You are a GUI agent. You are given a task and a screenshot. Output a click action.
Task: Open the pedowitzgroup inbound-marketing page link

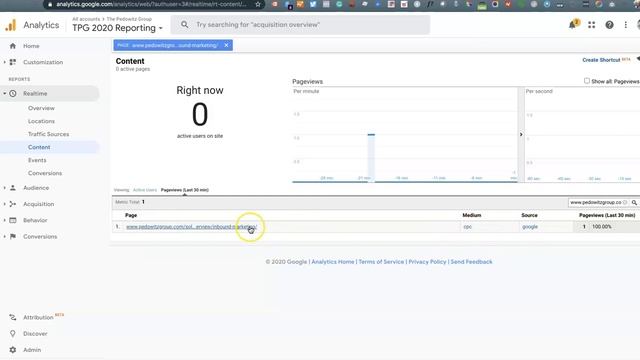pyautogui.click(x=191, y=227)
